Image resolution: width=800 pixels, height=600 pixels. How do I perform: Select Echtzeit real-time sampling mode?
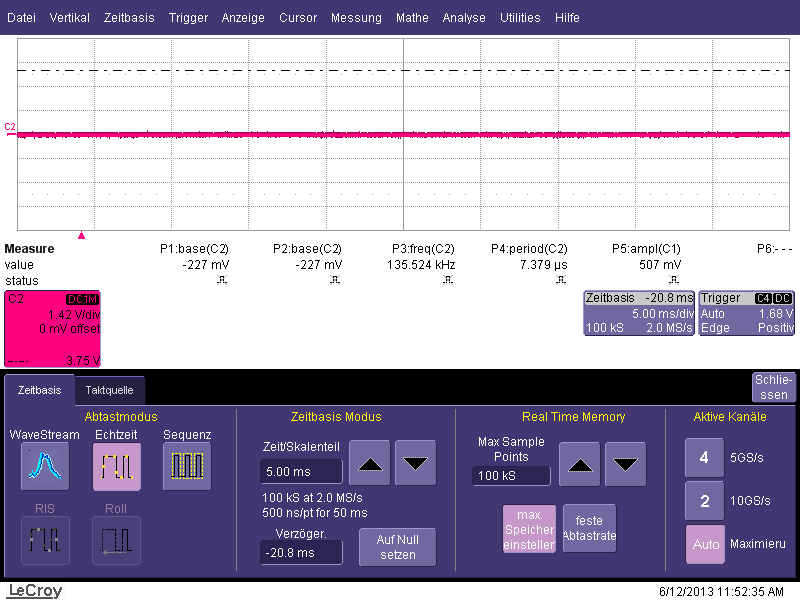coord(116,466)
